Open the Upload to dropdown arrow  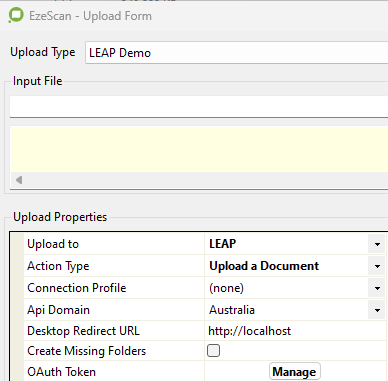377,244
